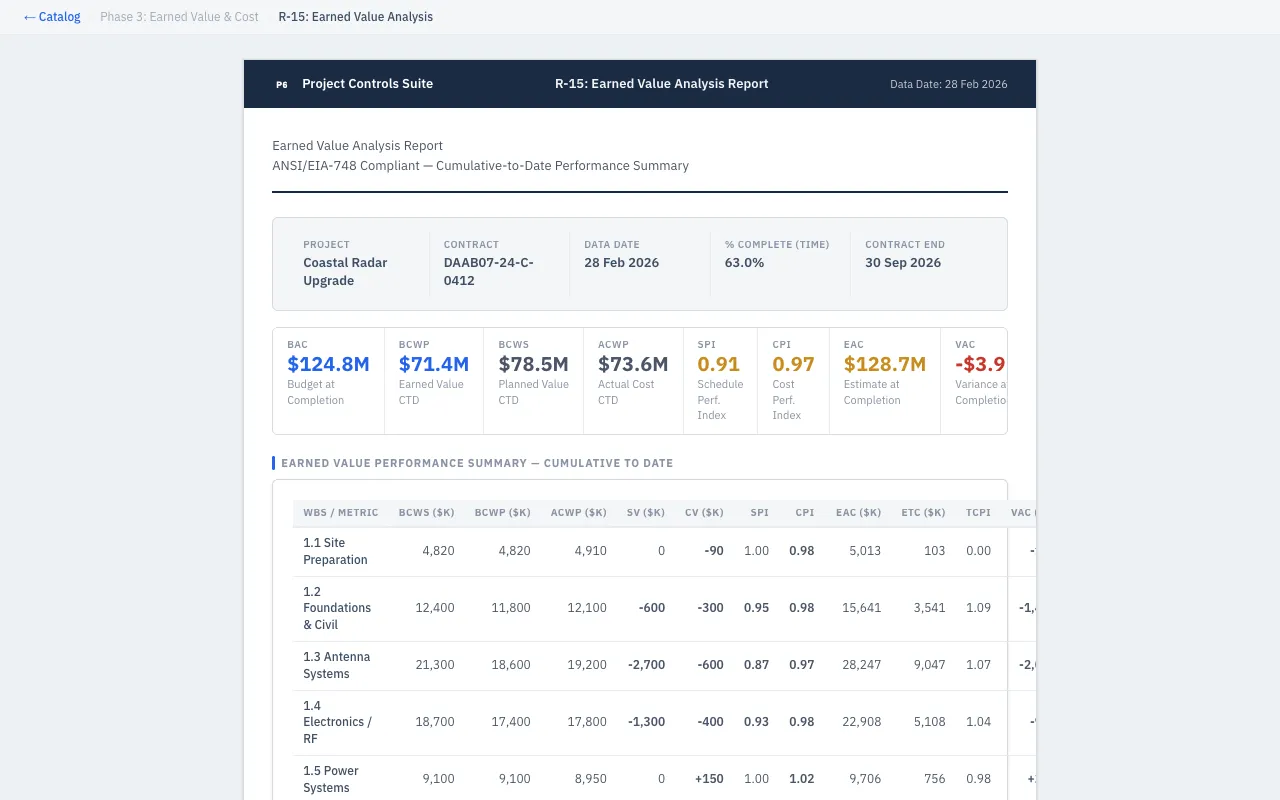Viewport: 1280px width, 800px height.
Task: Select the CPI 0.97 Cost Performance indicator card
Action: click(x=793, y=380)
